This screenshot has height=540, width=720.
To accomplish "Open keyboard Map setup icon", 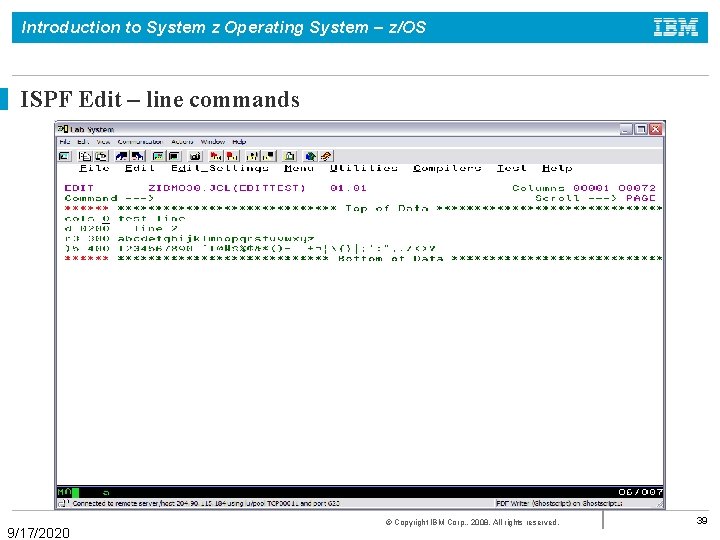I will pos(195,156).
